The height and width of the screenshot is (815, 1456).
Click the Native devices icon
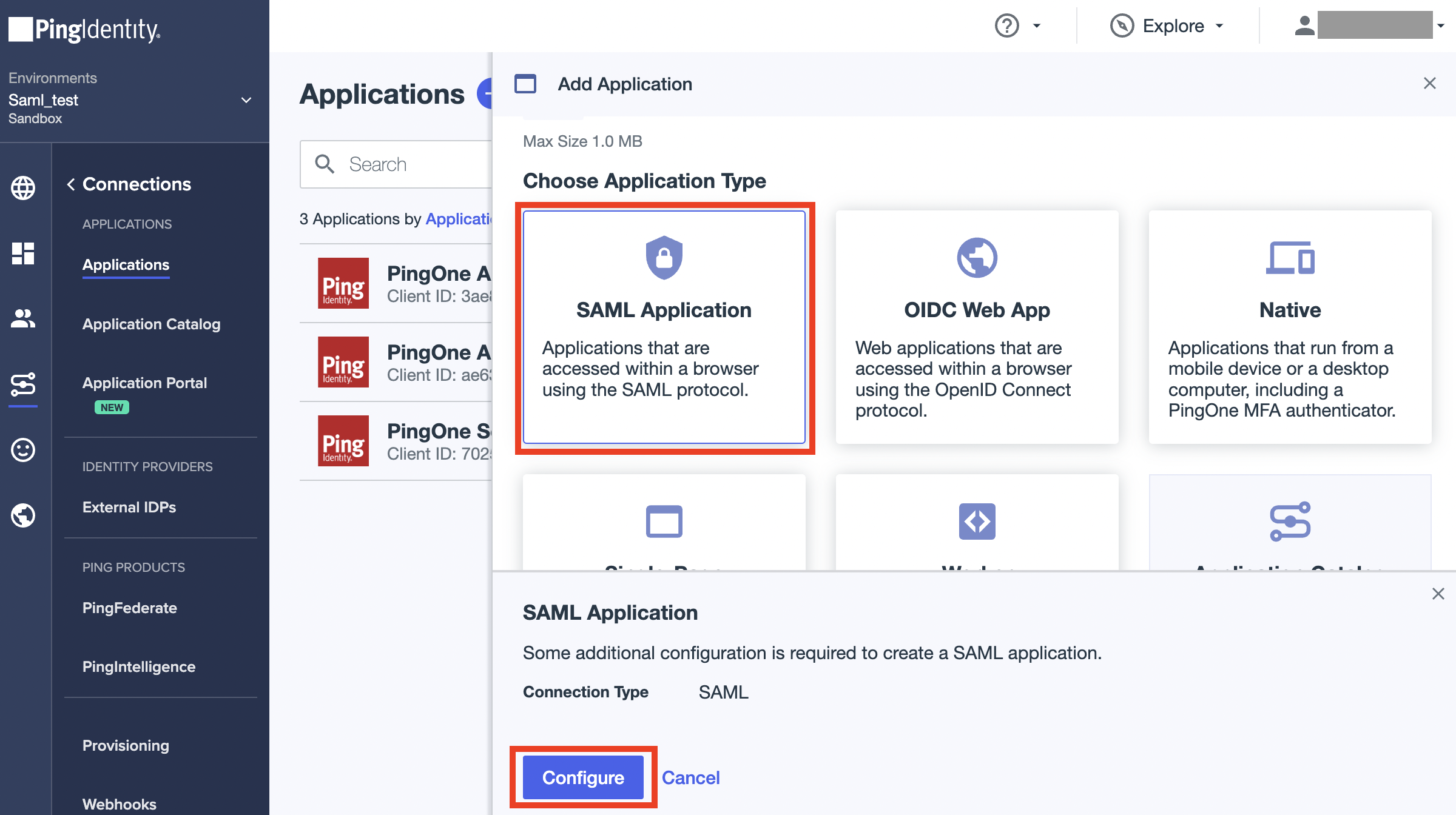coord(1290,258)
